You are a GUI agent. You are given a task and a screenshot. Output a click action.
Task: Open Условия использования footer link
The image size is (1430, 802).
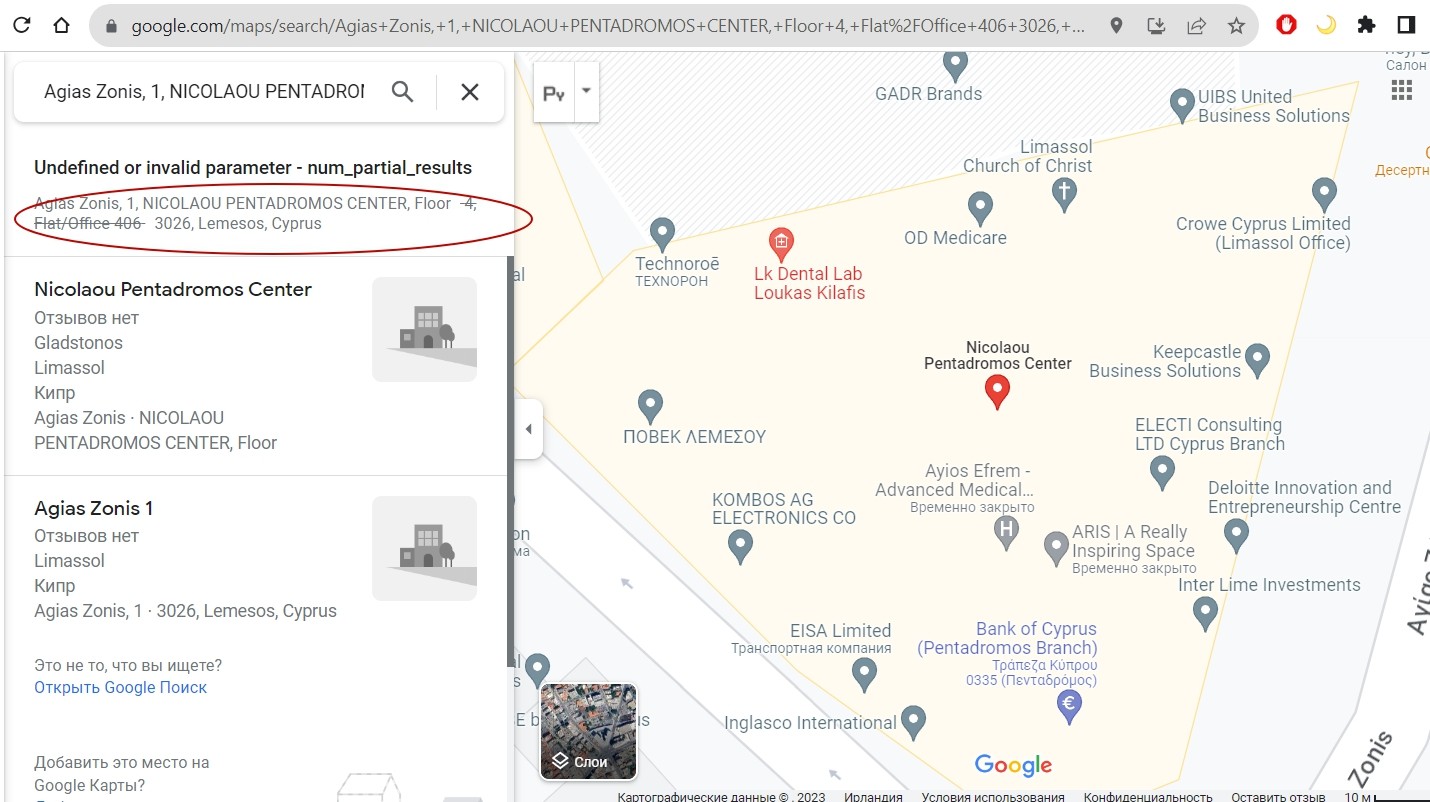click(992, 796)
